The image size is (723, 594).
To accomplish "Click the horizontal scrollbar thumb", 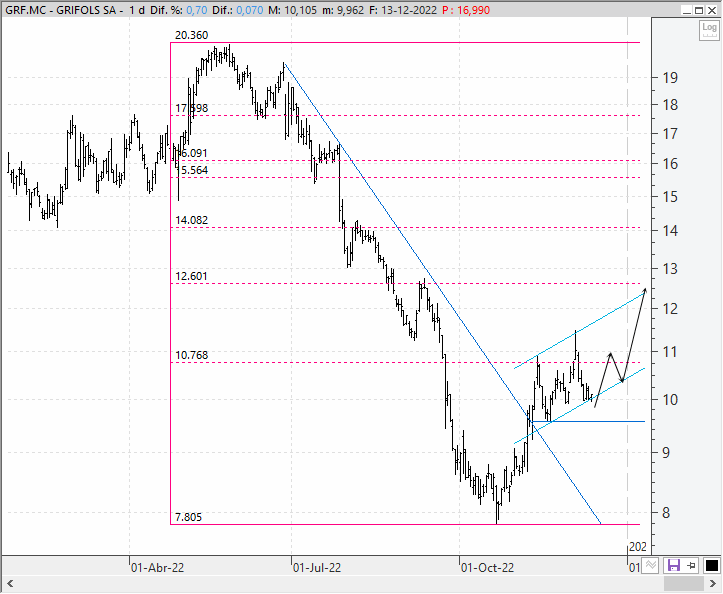I will point(684,584).
